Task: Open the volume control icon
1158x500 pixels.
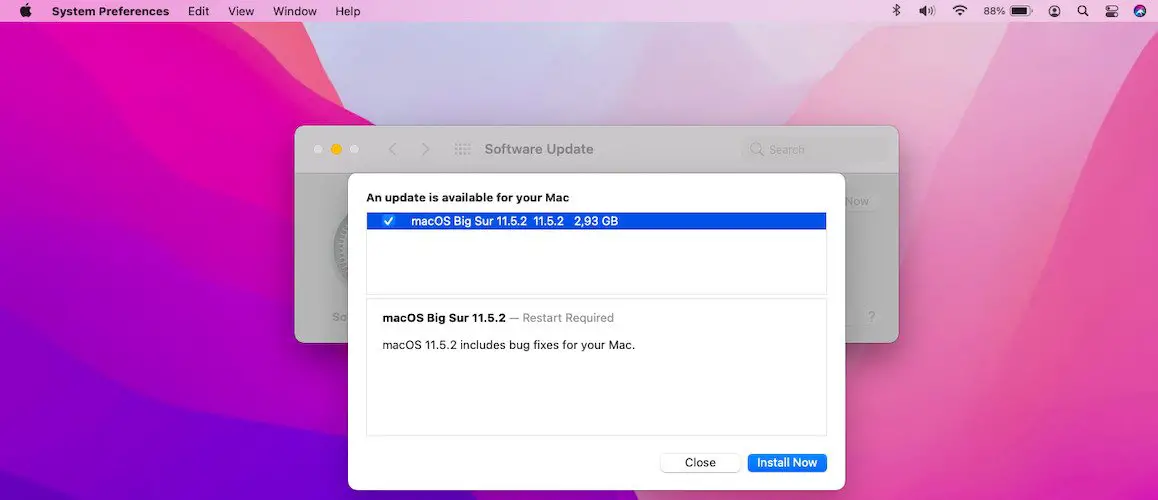Action: pyautogui.click(x=927, y=11)
